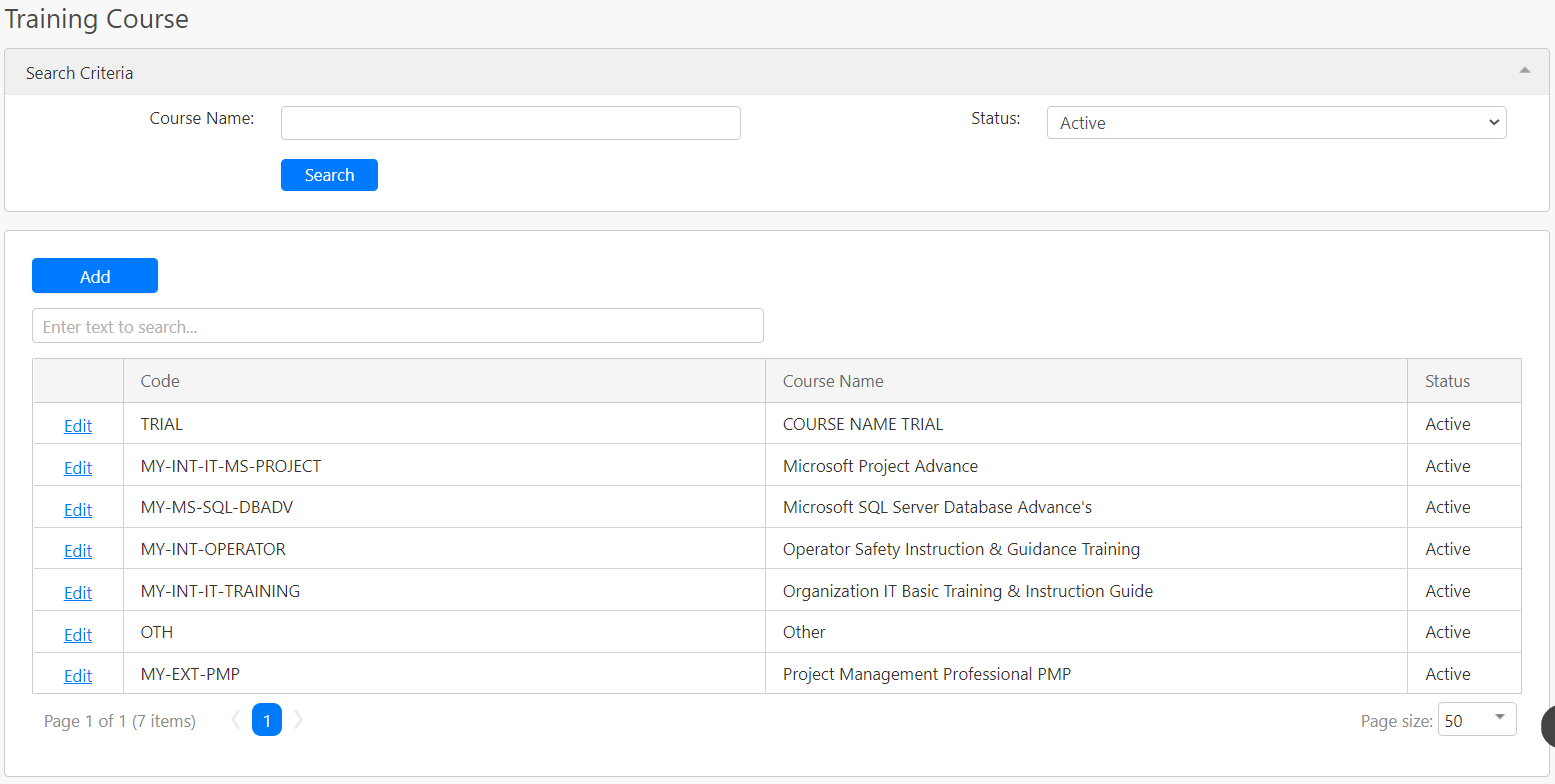Select 'Microsoft SQL Server Database Advance's' cell

pyautogui.click(x=1086, y=507)
